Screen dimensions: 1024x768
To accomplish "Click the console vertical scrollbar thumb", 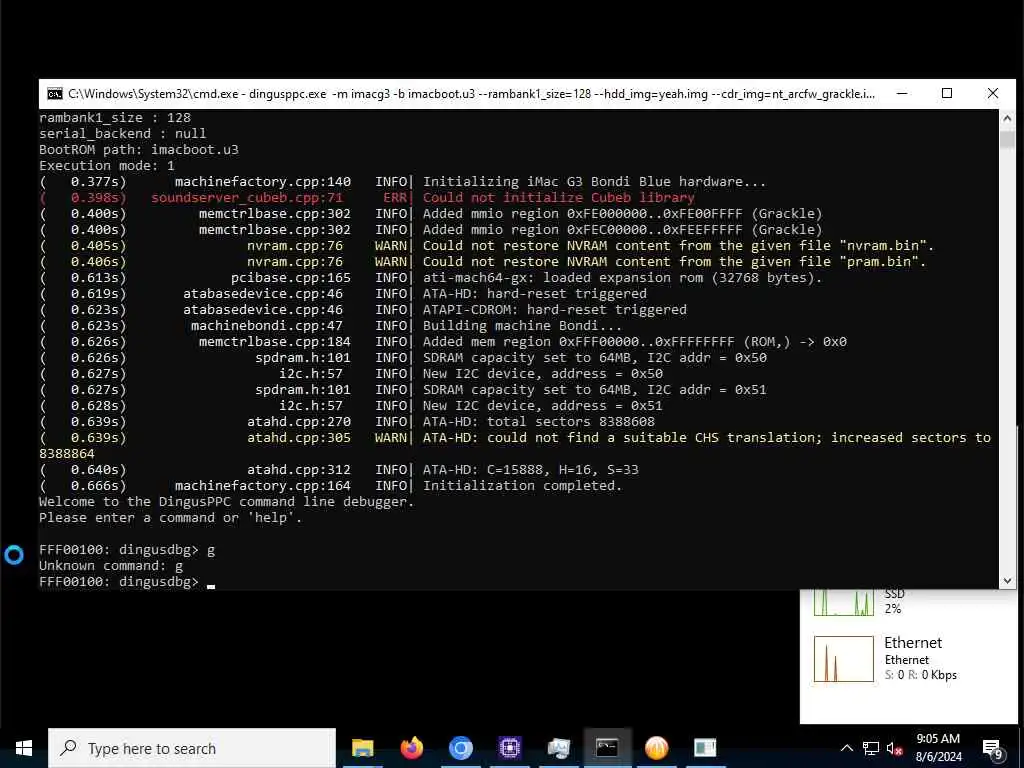I will pos(1007,140).
